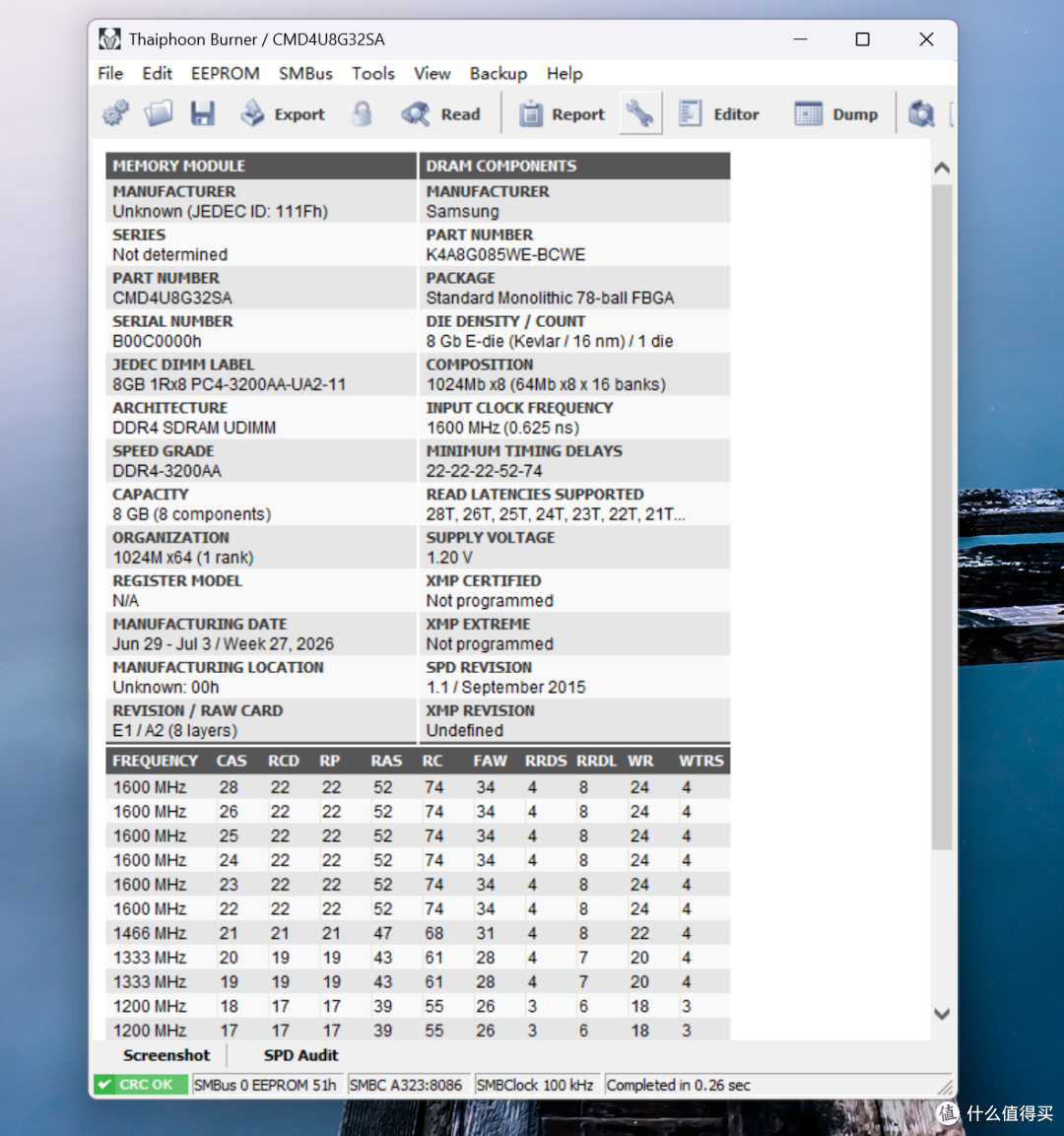Open the EEPROM menu
Image resolution: width=1064 pixels, height=1136 pixels.
coord(226,73)
